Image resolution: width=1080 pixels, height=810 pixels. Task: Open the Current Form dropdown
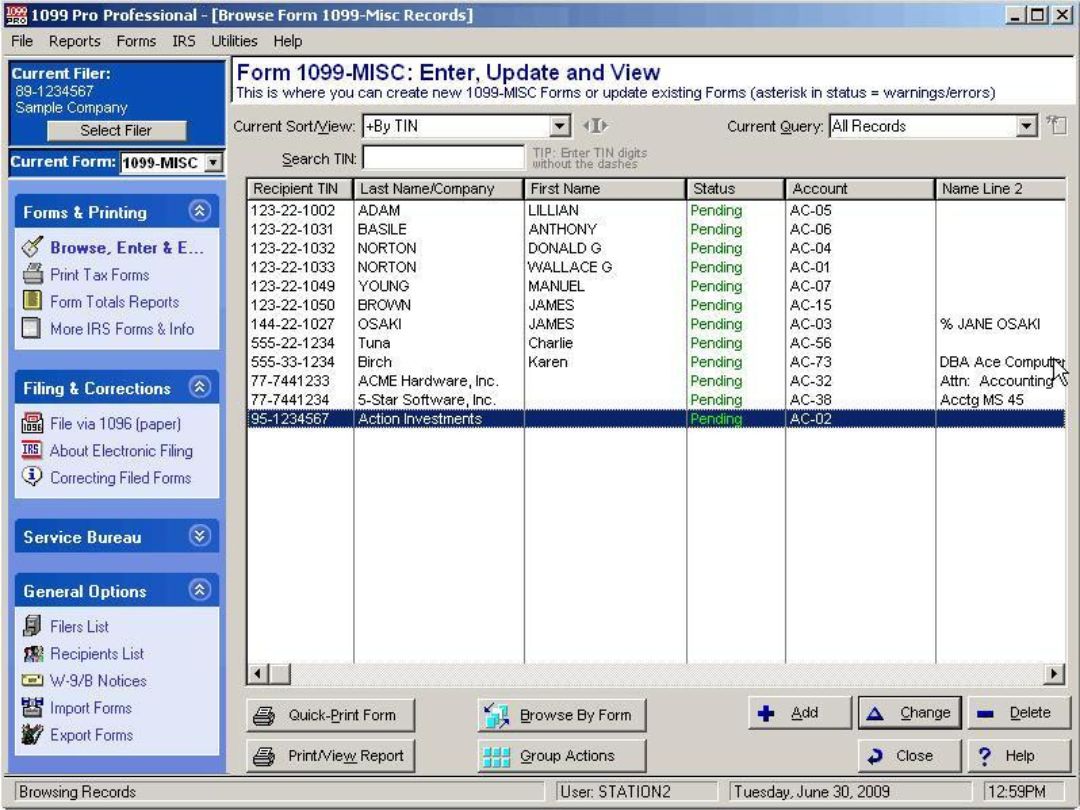pyautogui.click(x=214, y=163)
